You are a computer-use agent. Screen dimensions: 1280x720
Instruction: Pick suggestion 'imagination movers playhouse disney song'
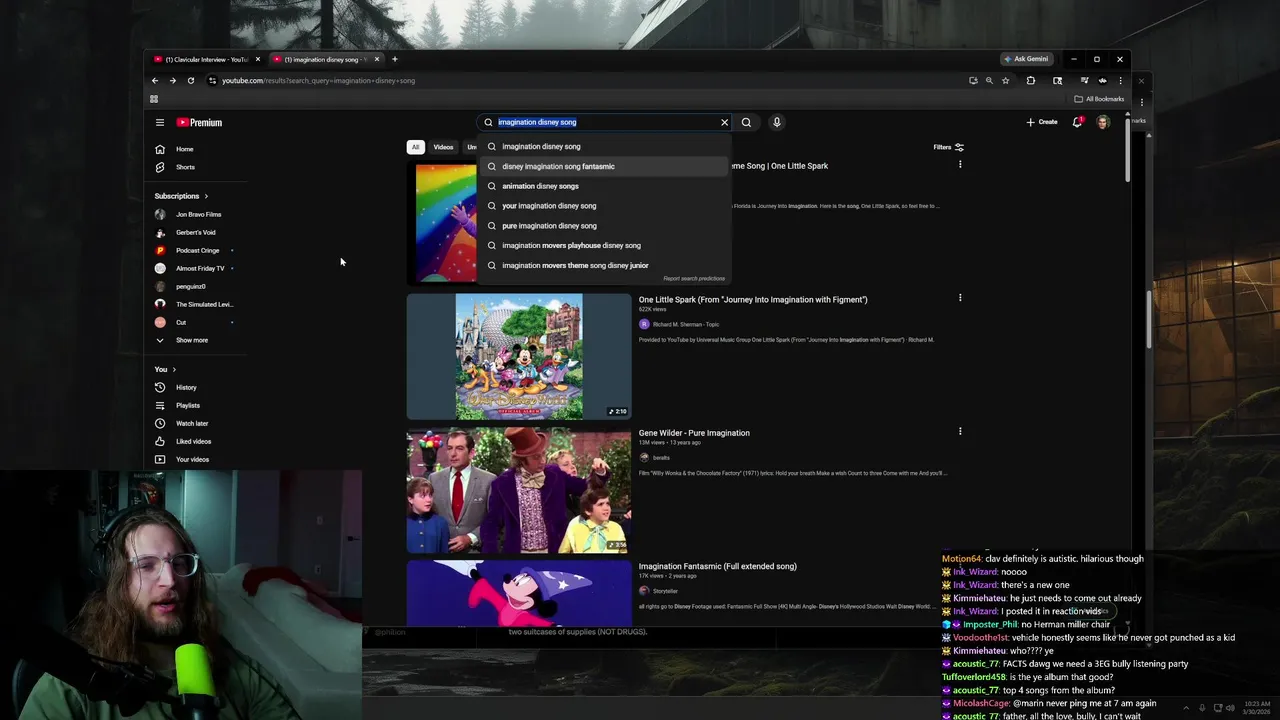(x=604, y=245)
